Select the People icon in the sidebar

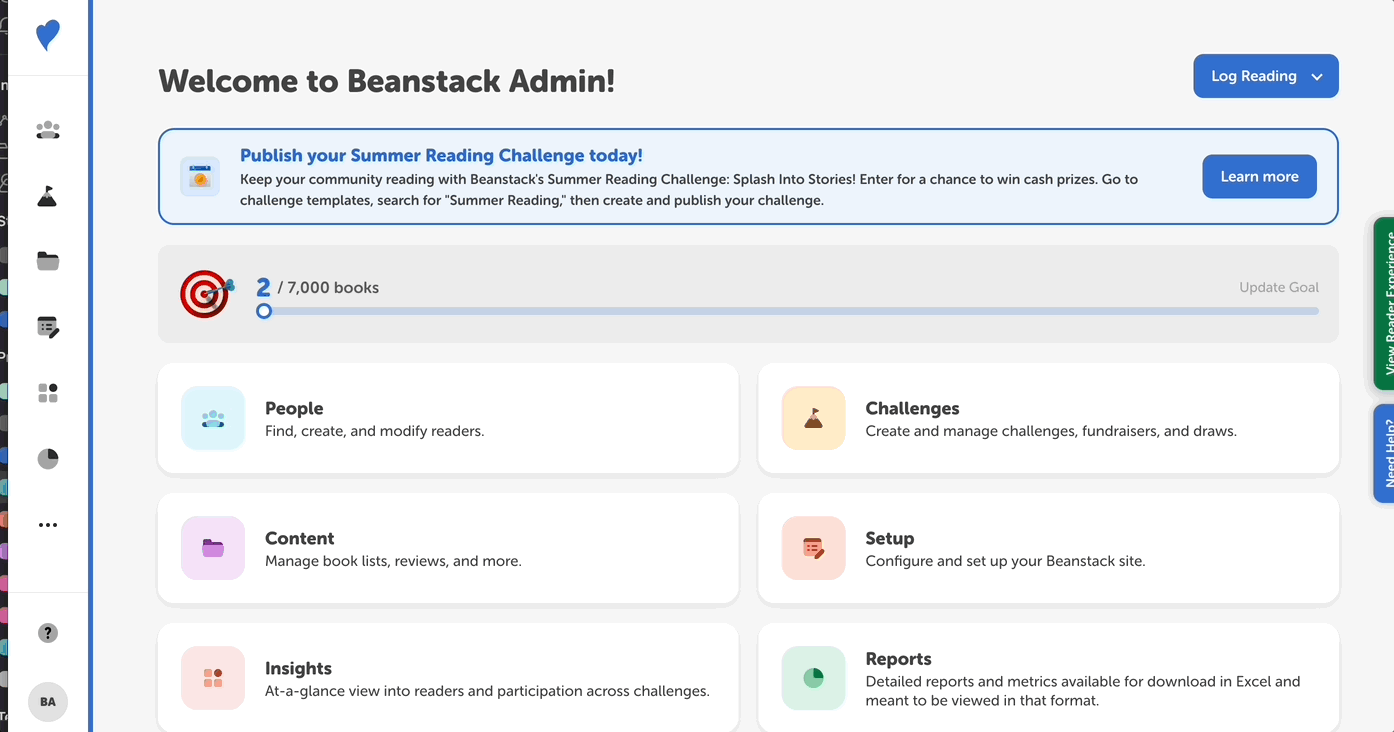click(47, 129)
